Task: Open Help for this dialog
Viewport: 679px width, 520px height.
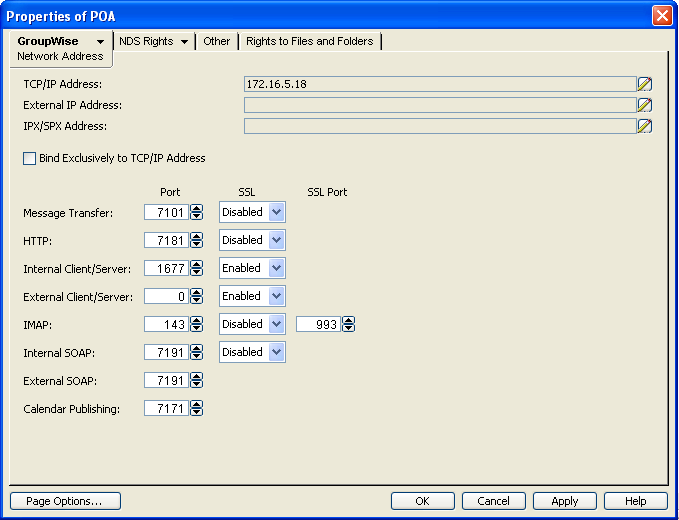Action: tap(636, 501)
